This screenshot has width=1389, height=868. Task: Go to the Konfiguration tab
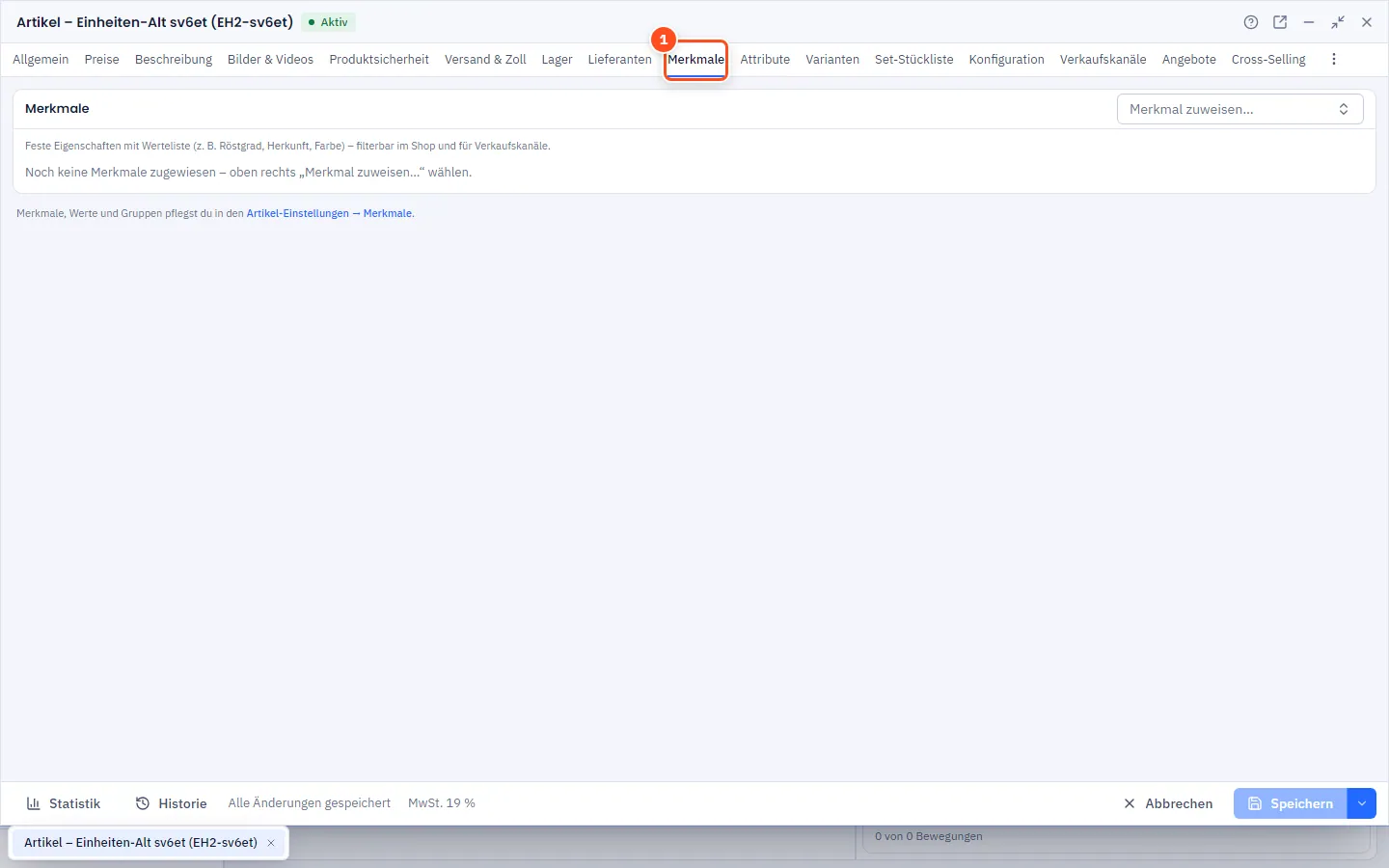[1006, 60]
